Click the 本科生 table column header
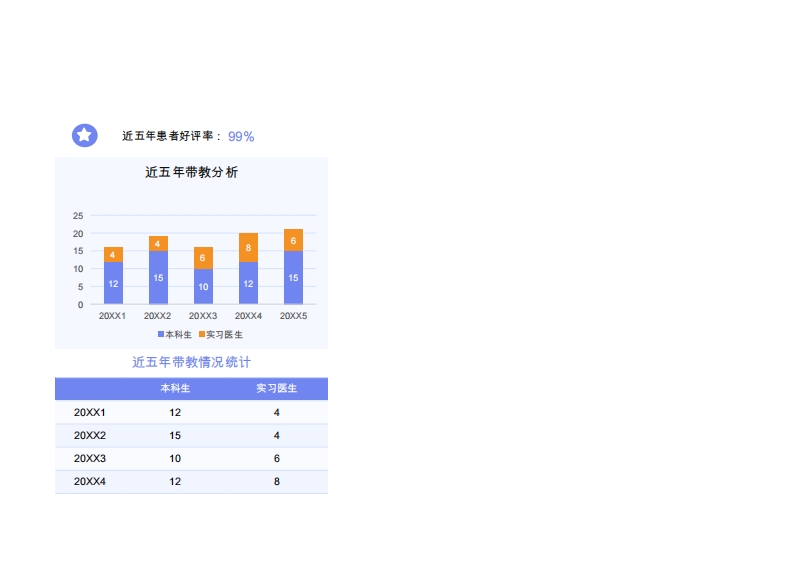The height and width of the screenshot is (561, 793). 175,389
